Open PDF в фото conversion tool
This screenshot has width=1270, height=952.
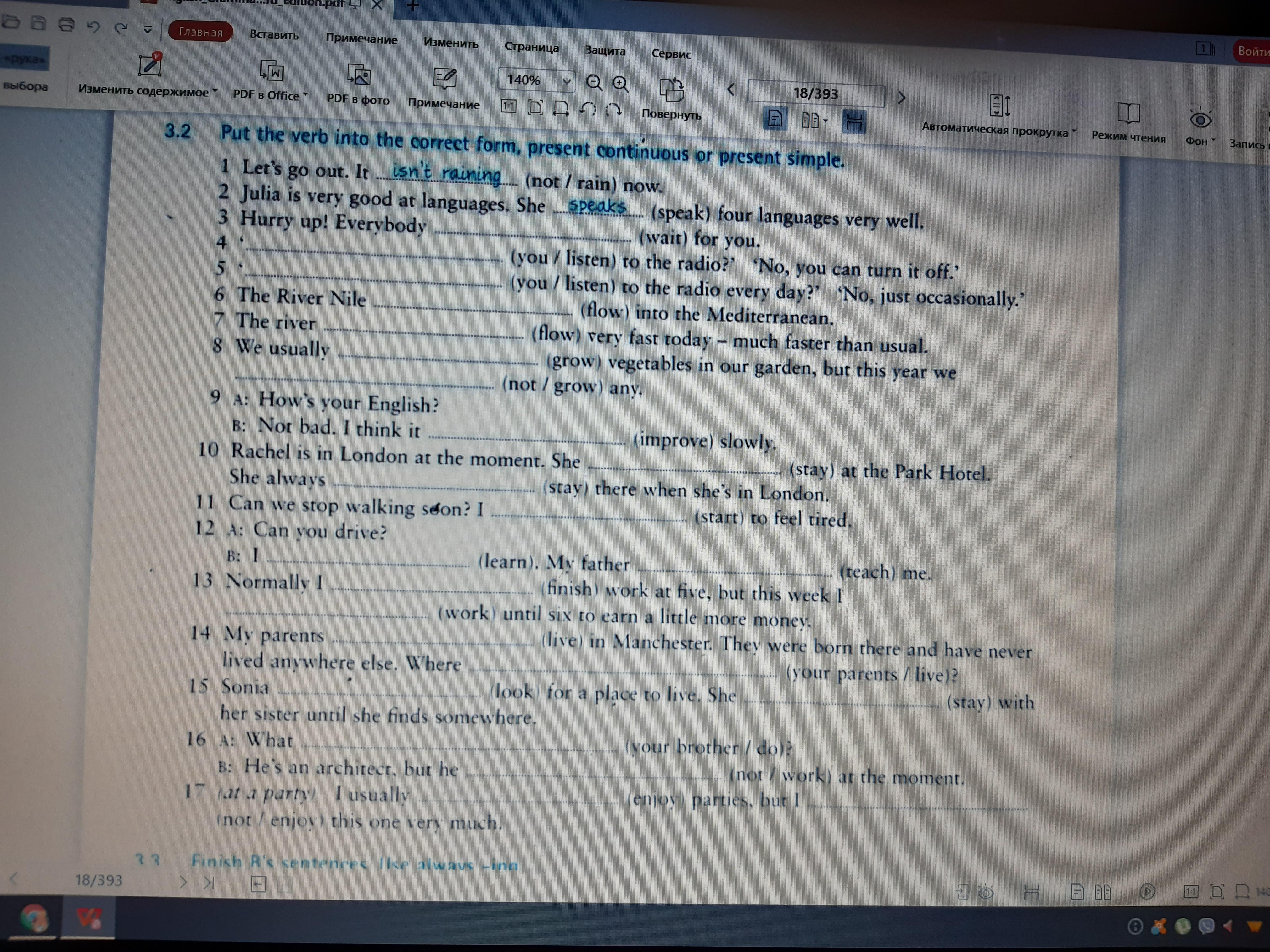point(358,76)
